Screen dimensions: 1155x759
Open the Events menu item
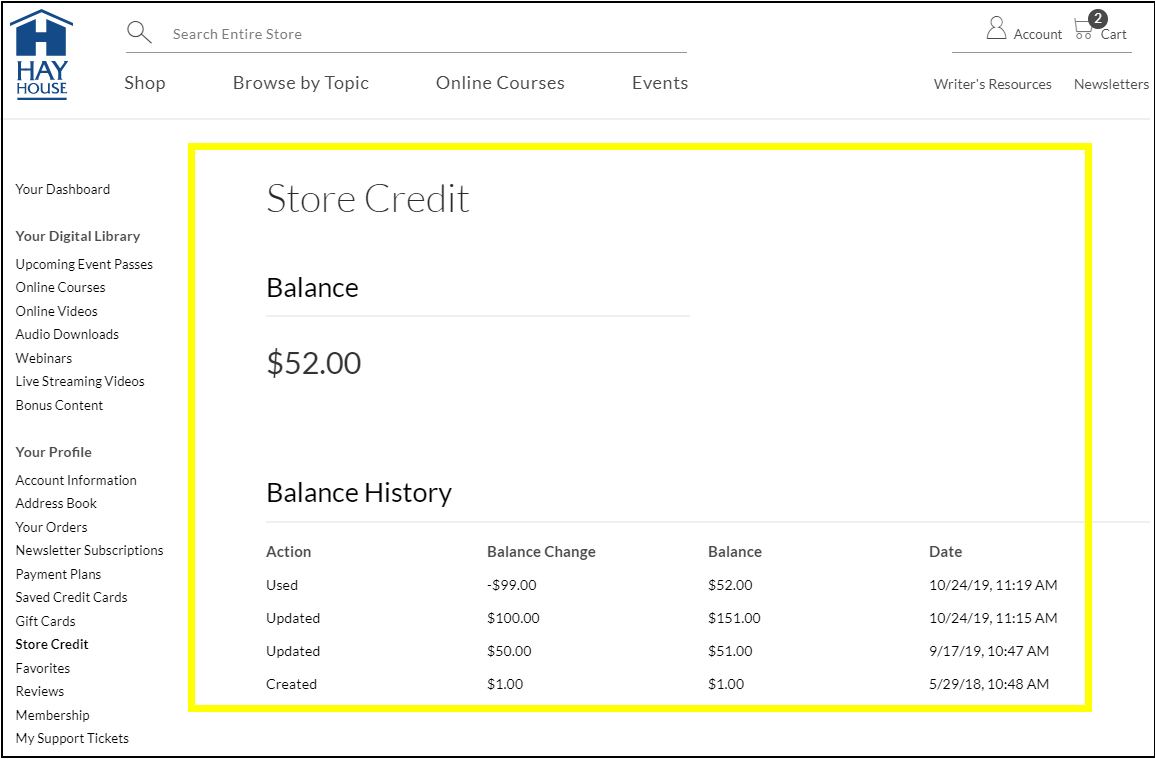(660, 83)
